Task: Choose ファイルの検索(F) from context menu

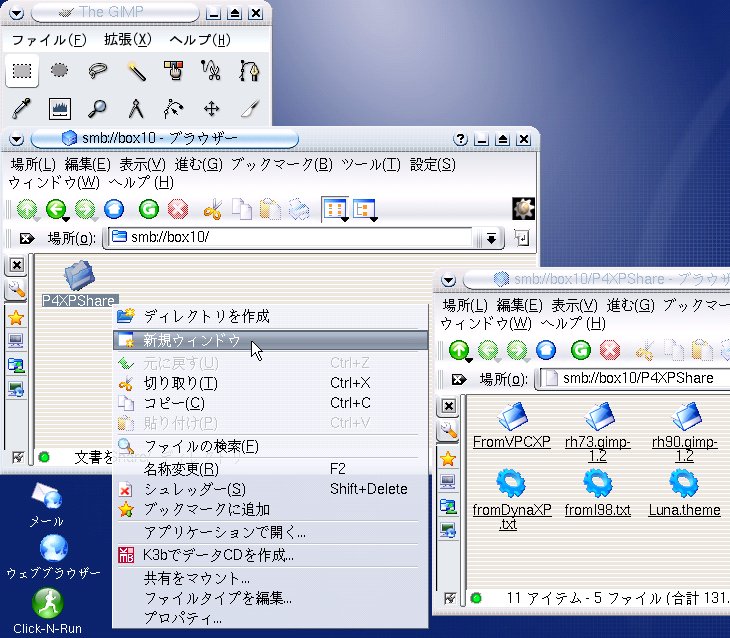Action: 270,447
